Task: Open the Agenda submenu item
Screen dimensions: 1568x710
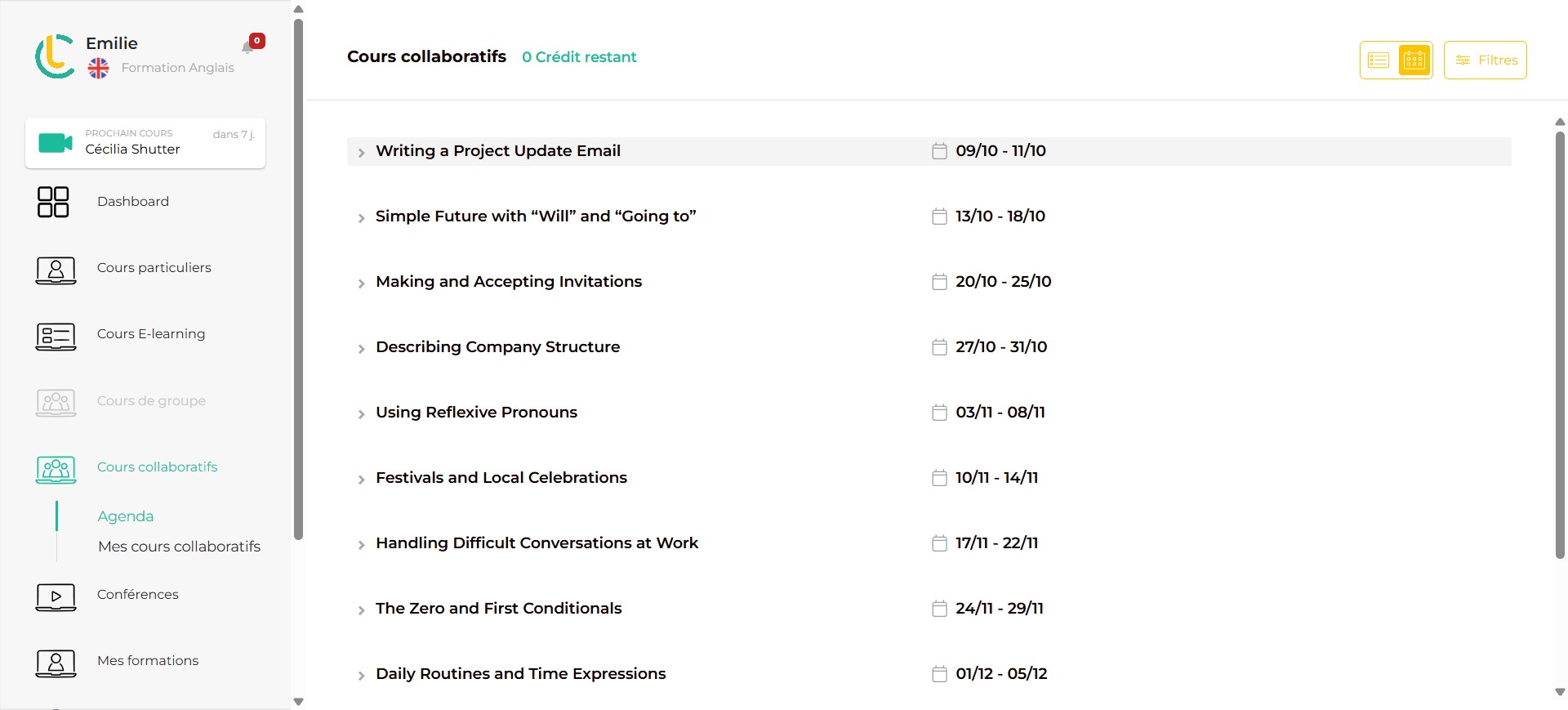Action: coord(126,516)
